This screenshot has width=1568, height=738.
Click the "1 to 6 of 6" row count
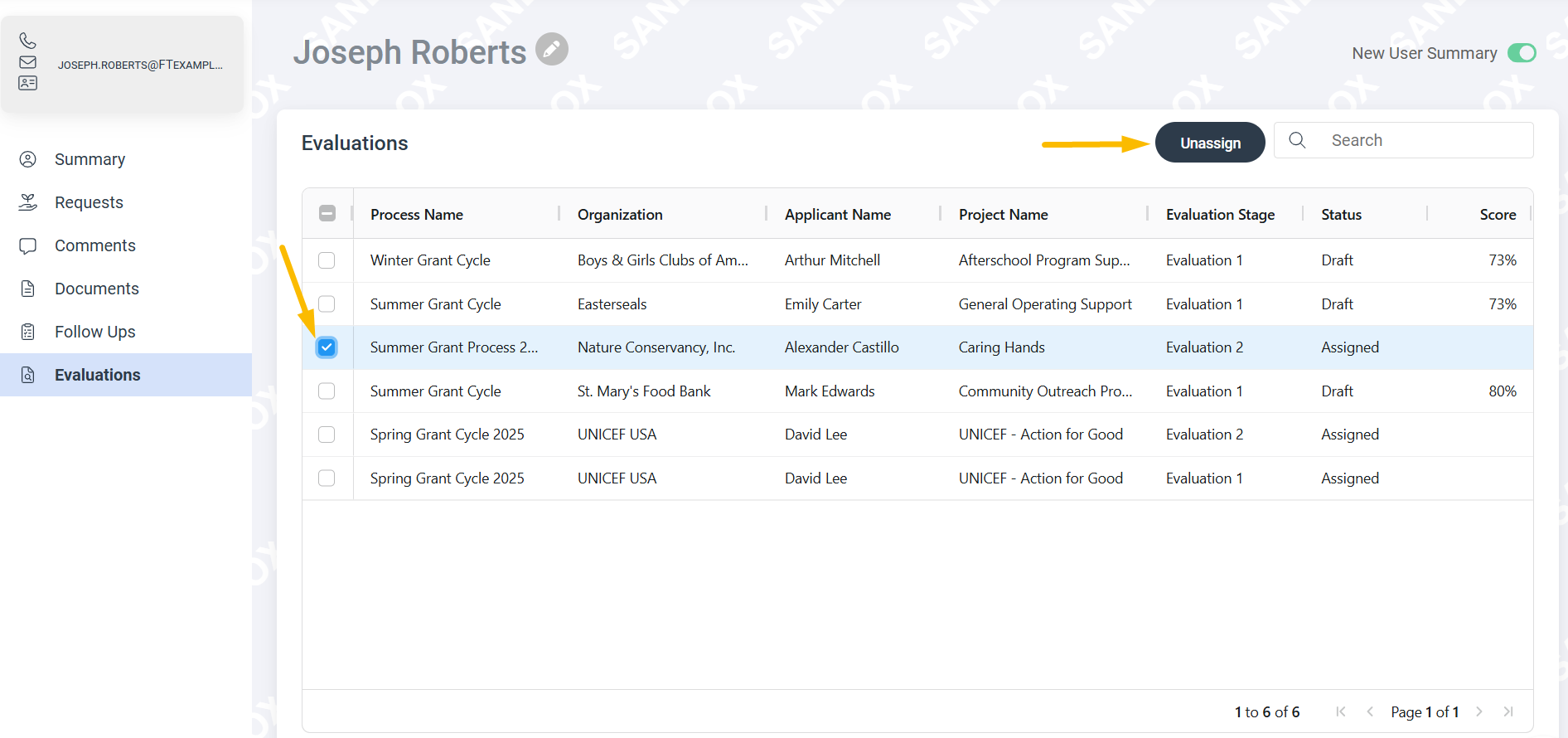[1267, 712]
